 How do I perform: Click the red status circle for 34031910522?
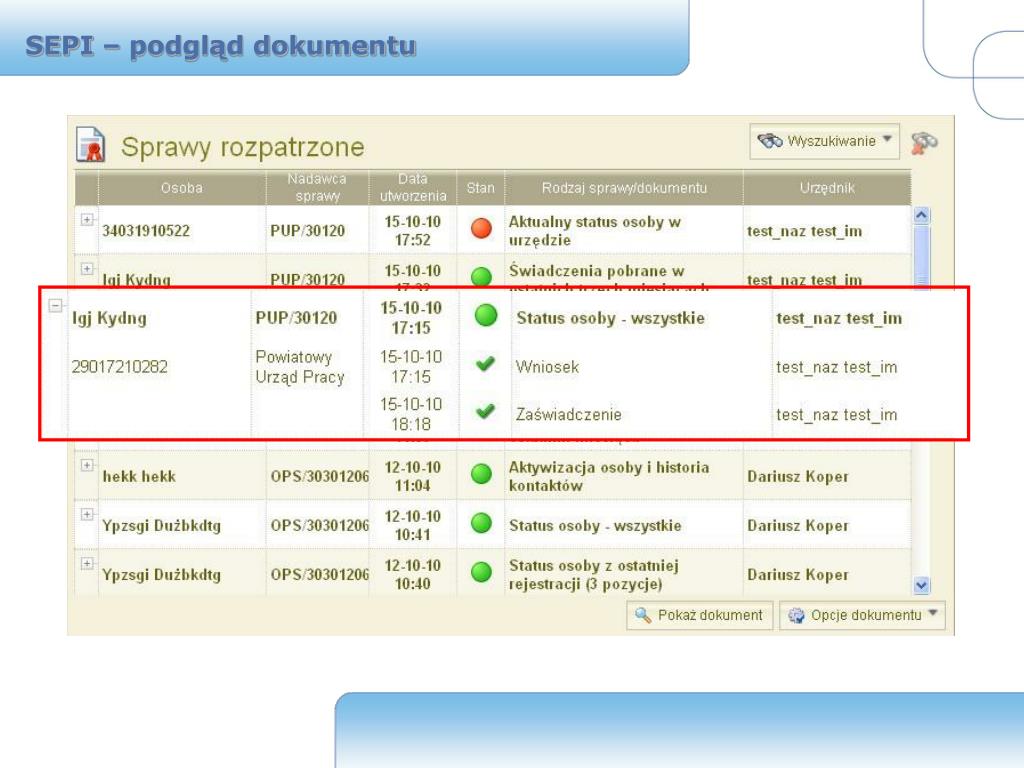[481, 228]
